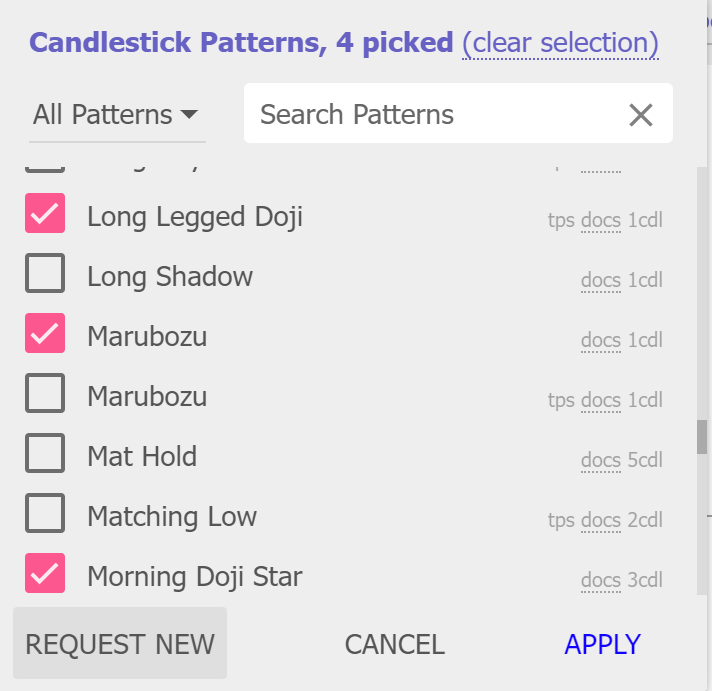Open Matching Low docs link

[x=601, y=520]
